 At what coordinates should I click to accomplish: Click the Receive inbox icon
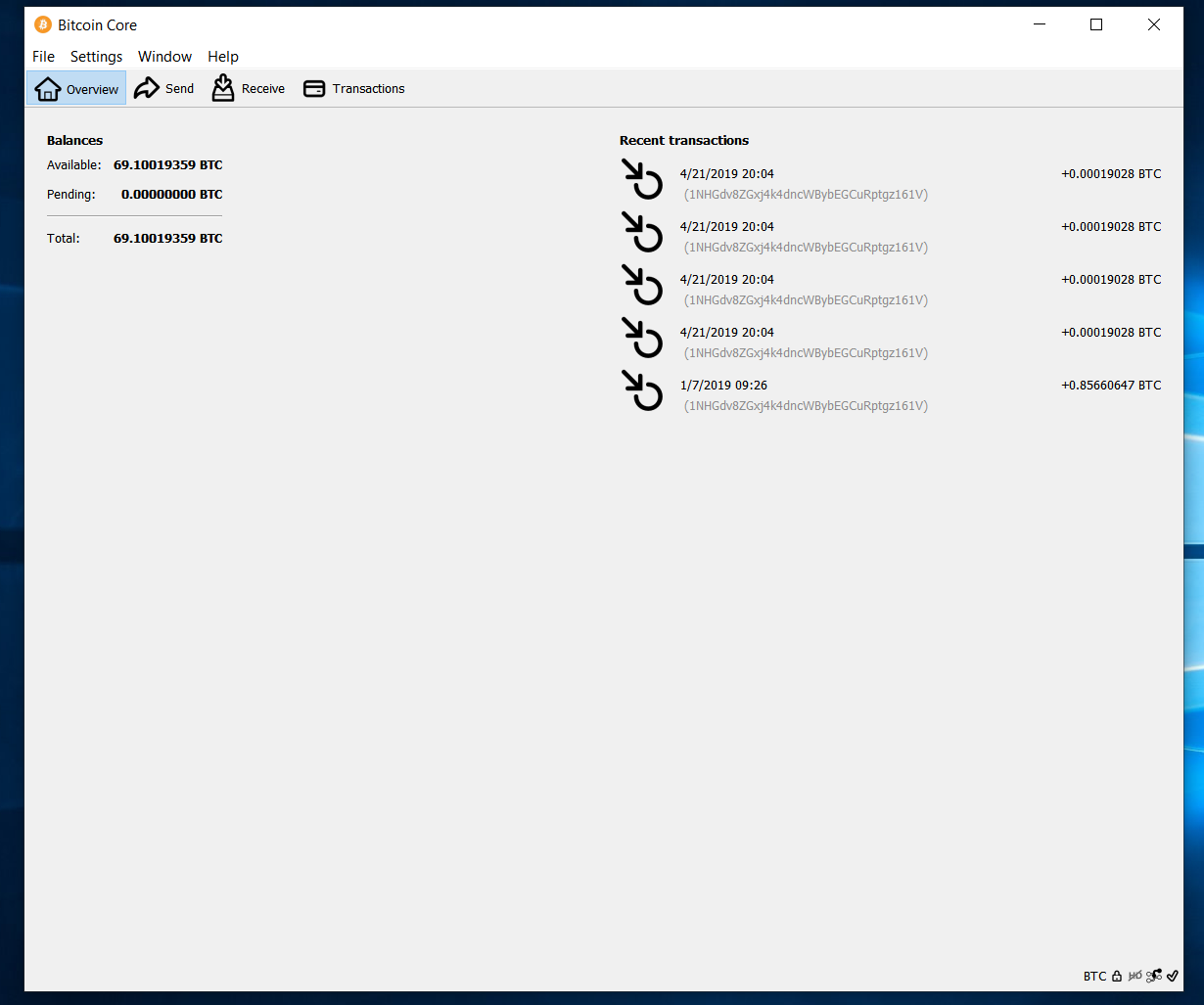point(223,88)
